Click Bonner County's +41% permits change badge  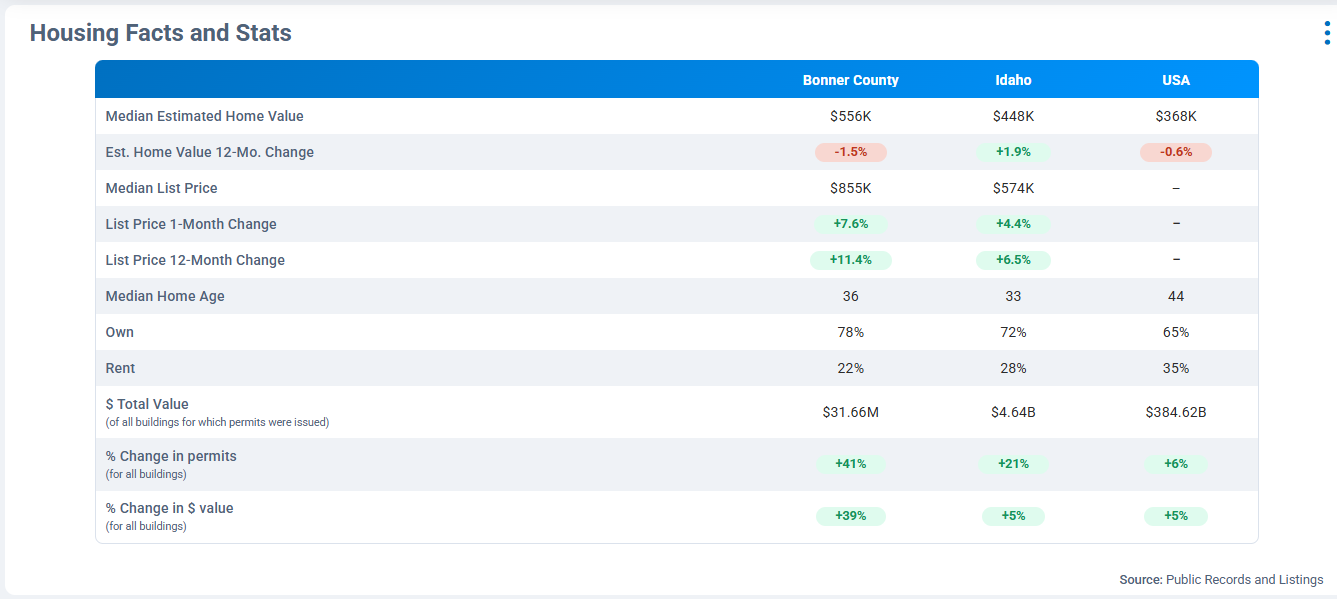(850, 464)
